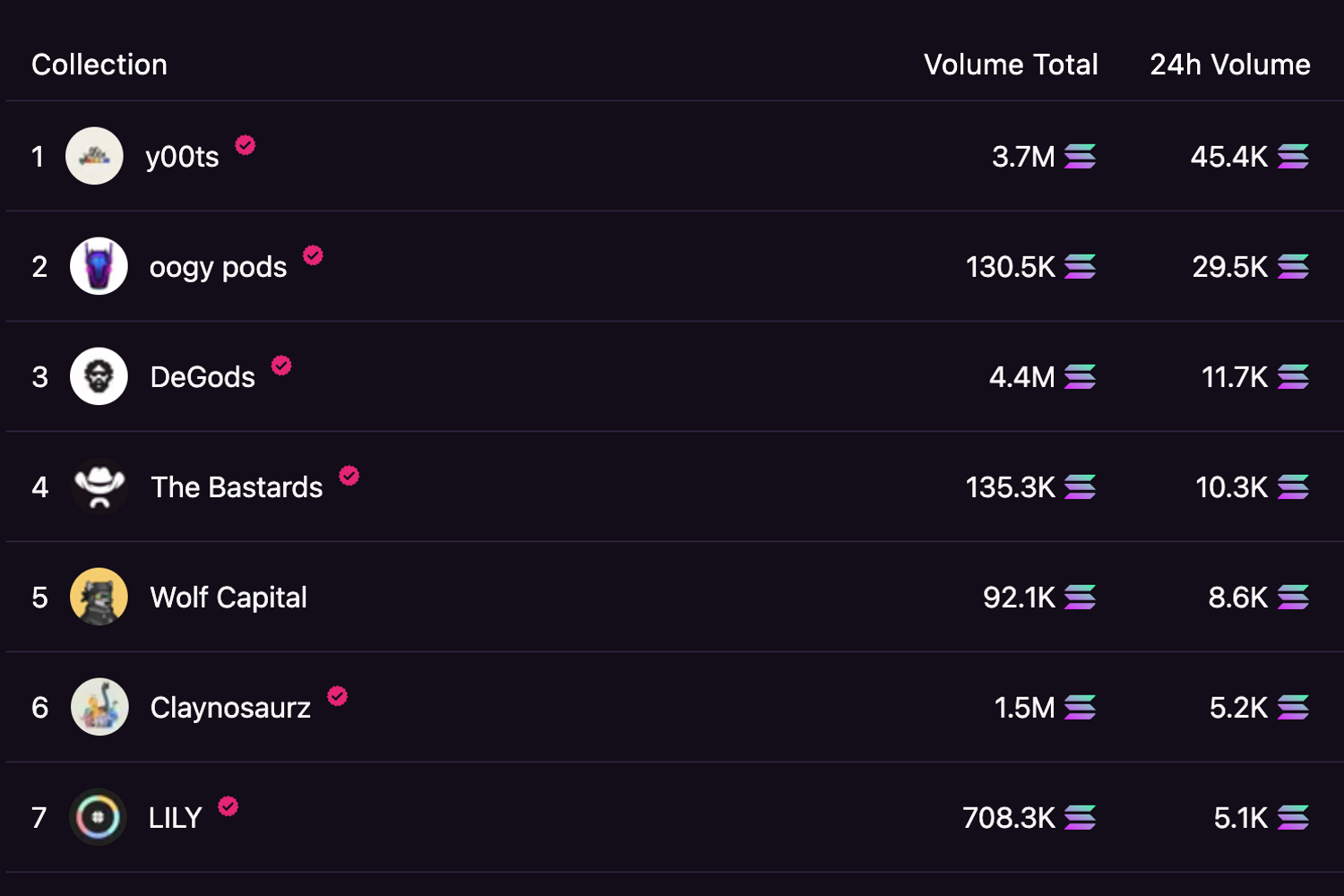The height and width of the screenshot is (896, 1344).
Task: Click the y00ts collection avatar
Action: [x=94, y=156]
